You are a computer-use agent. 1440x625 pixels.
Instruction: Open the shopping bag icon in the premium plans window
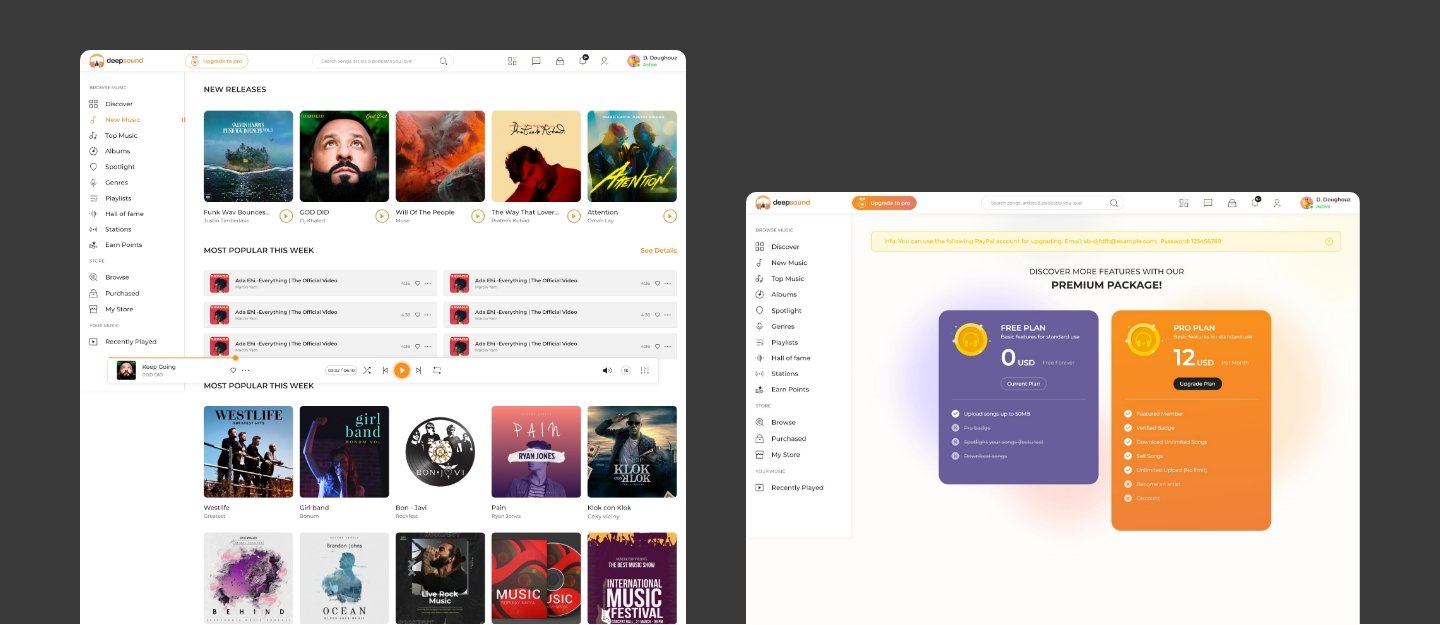(x=1232, y=203)
